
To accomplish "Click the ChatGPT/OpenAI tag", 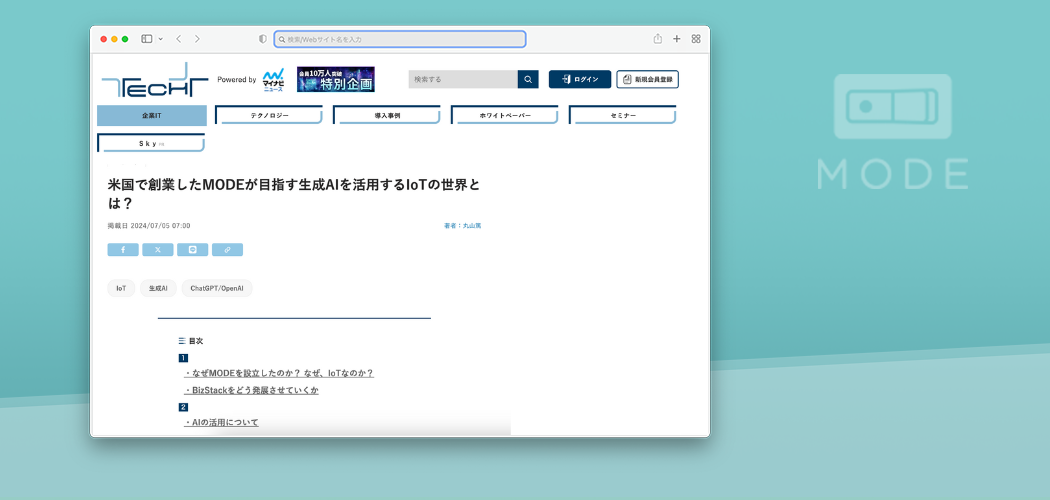I will (x=217, y=288).
